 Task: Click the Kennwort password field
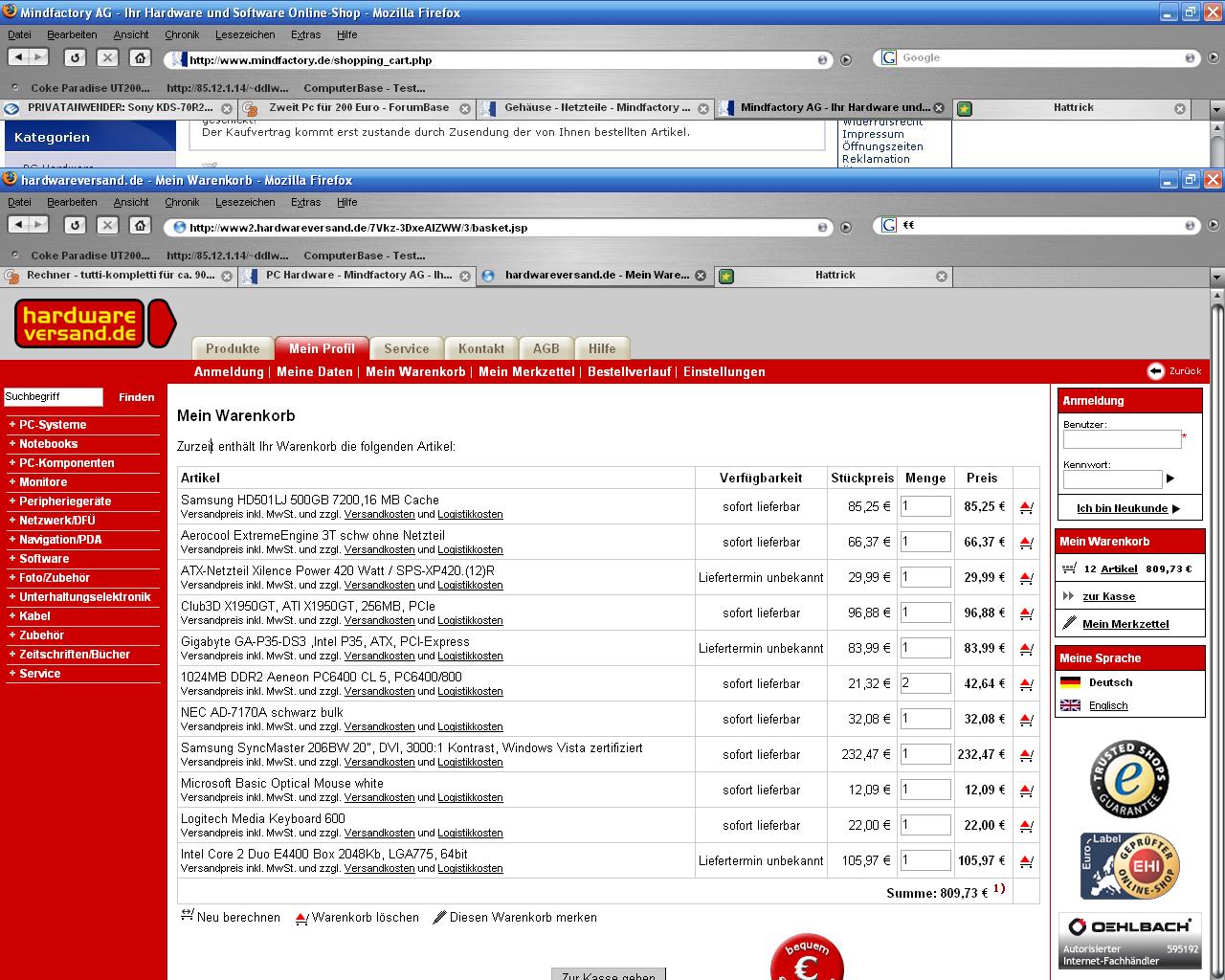[x=1112, y=479]
